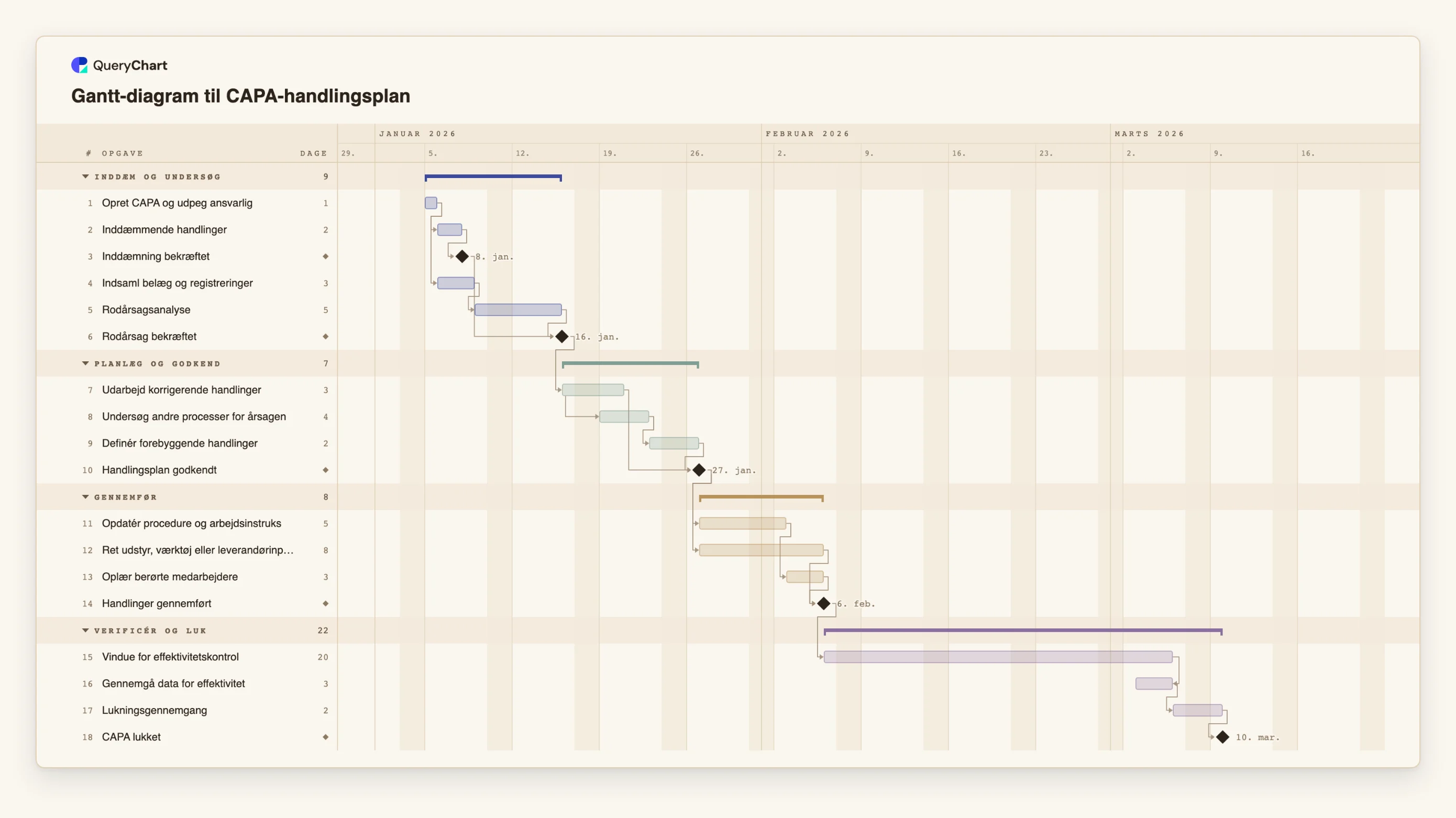
Task: Select the Lukningsgennemgang task bar
Action: click(1198, 711)
